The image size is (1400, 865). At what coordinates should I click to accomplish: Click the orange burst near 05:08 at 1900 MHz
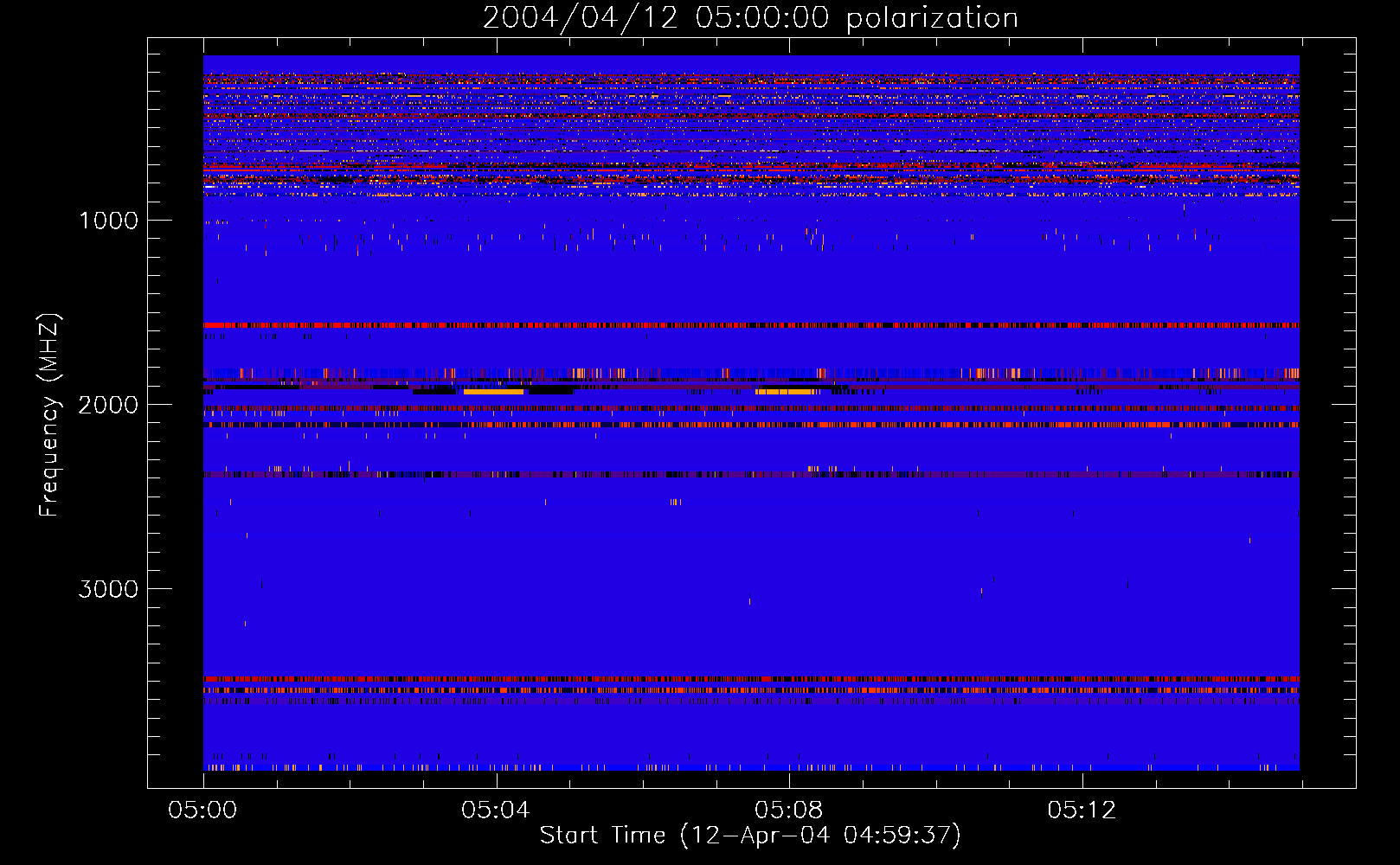click(784, 392)
